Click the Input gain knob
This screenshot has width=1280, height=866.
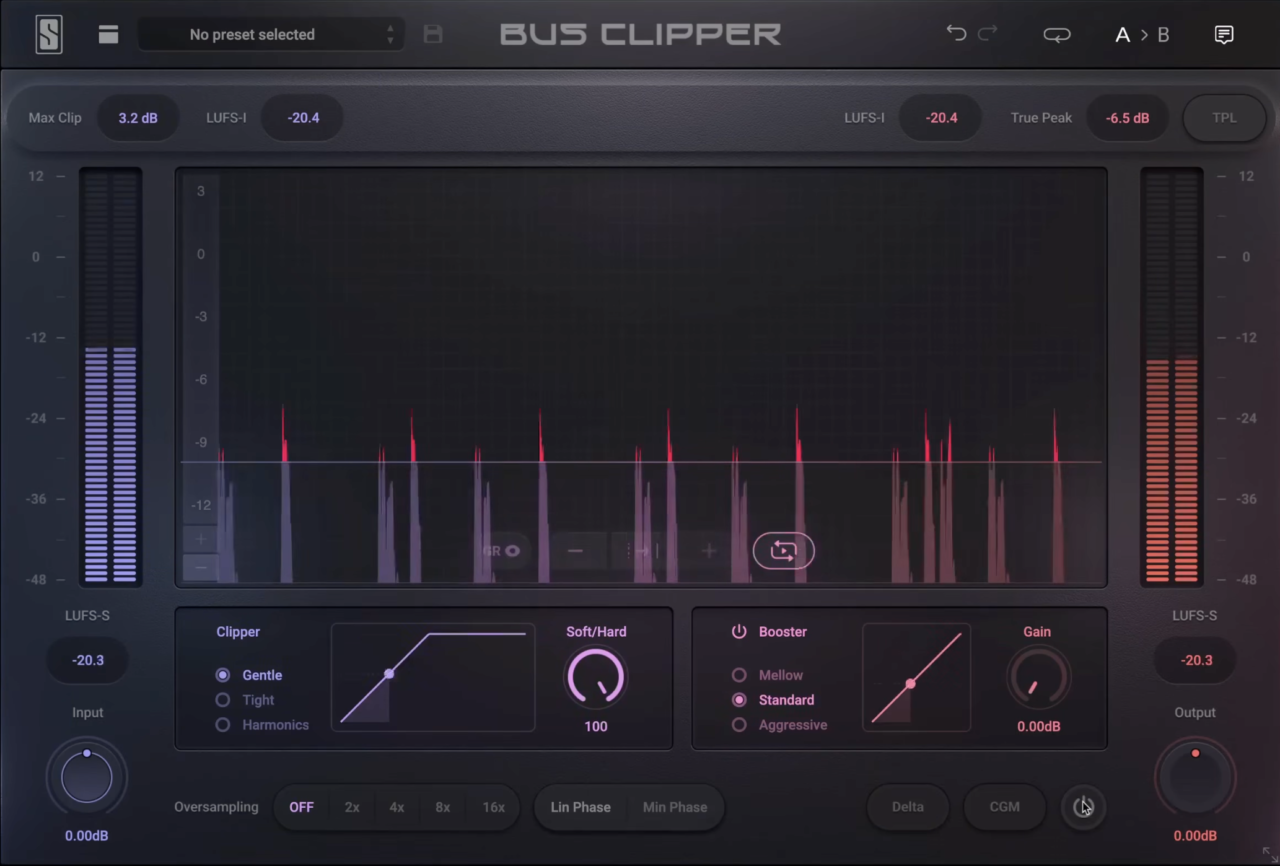click(x=87, y=777)
